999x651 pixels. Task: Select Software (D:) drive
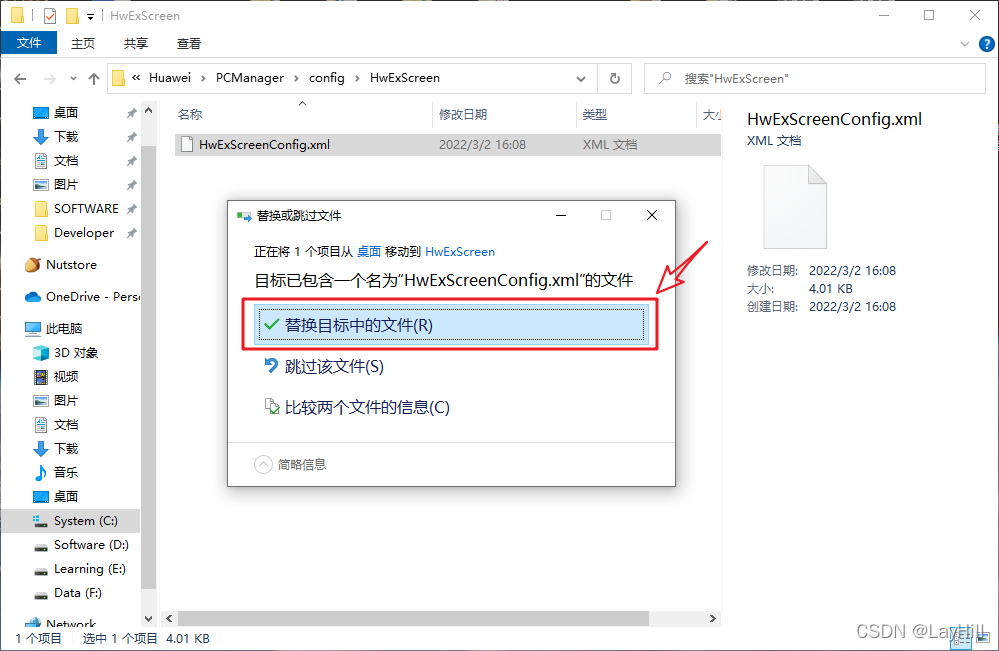(91, 545)
